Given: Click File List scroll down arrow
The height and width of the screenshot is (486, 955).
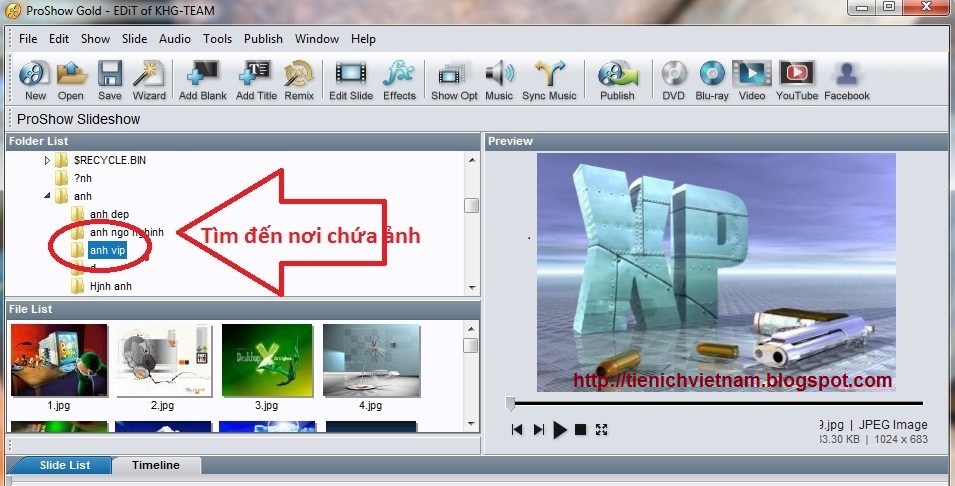Looking at the screenshot, I should [471, 423].
